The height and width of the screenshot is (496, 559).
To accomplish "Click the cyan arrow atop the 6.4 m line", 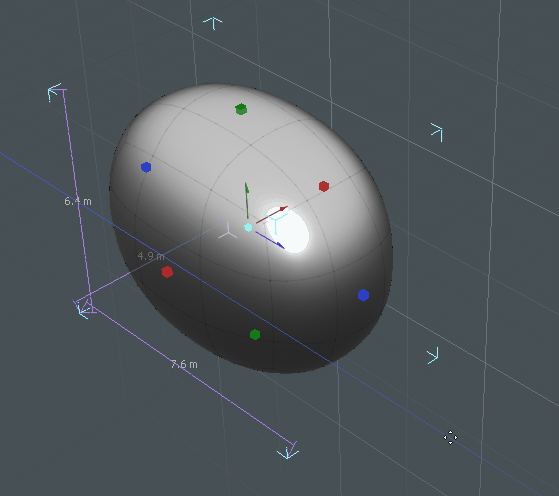I will coord(55,92).
